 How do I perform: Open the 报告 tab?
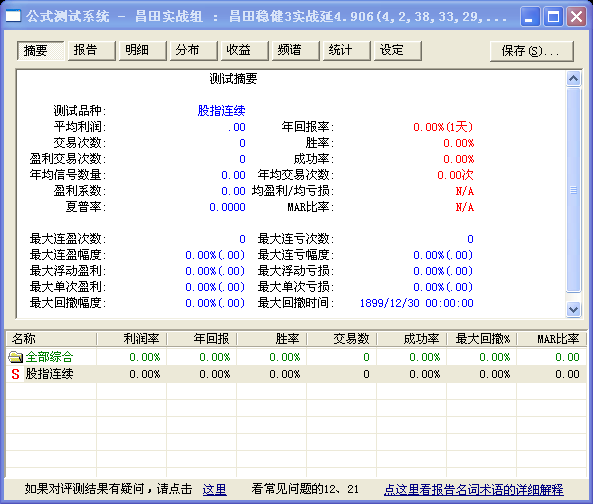[x=92, y=50]
